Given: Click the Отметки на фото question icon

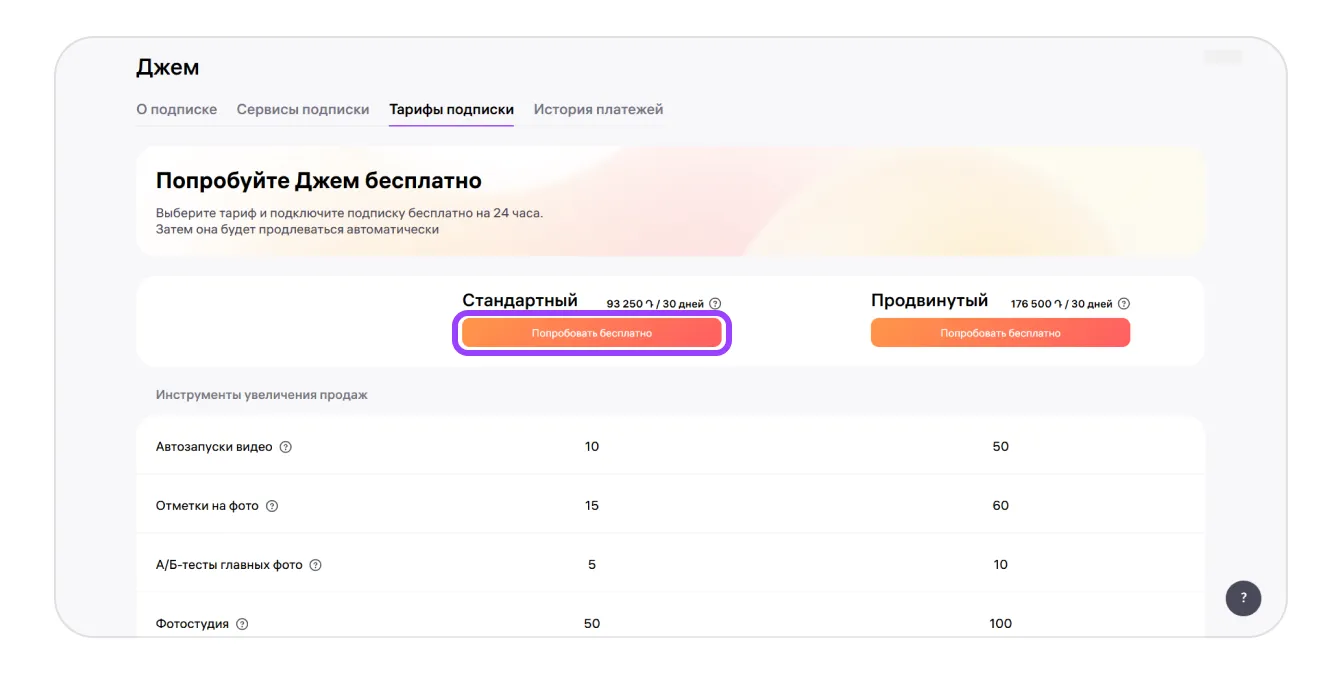Looking at the screenshot, I should point(272,506).
